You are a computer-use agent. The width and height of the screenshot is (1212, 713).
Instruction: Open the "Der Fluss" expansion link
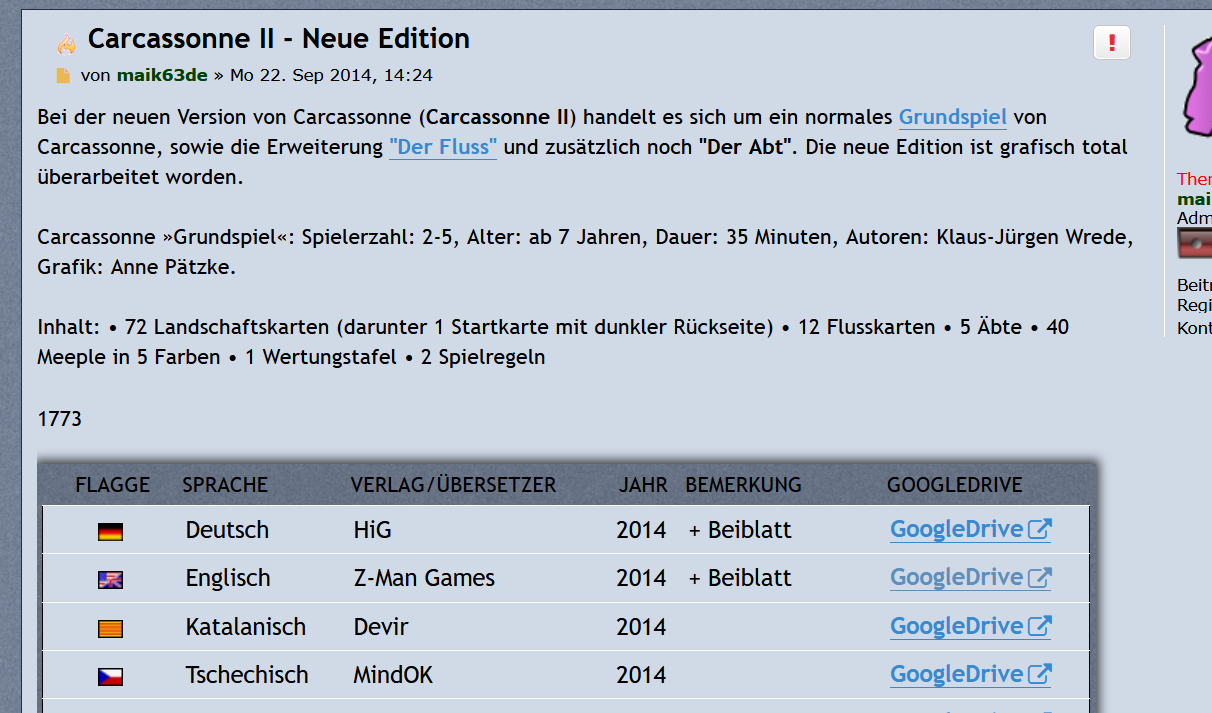pyautogui.click(x=442, y=147)
